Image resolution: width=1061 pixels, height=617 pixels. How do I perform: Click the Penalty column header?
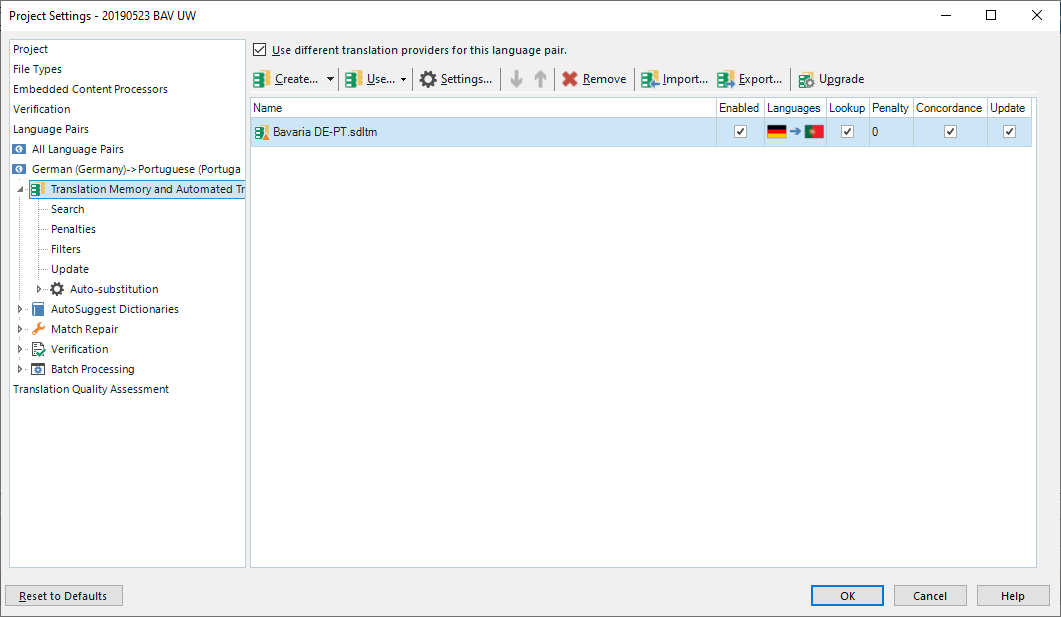pyautogui.click(x=890, y=108)
